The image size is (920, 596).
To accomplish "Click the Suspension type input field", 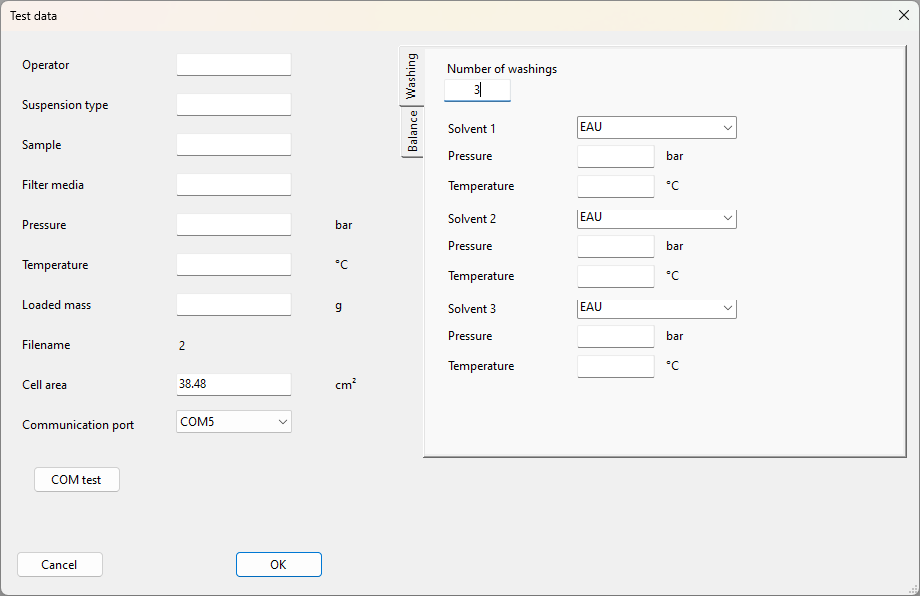I will pos(234,104).
